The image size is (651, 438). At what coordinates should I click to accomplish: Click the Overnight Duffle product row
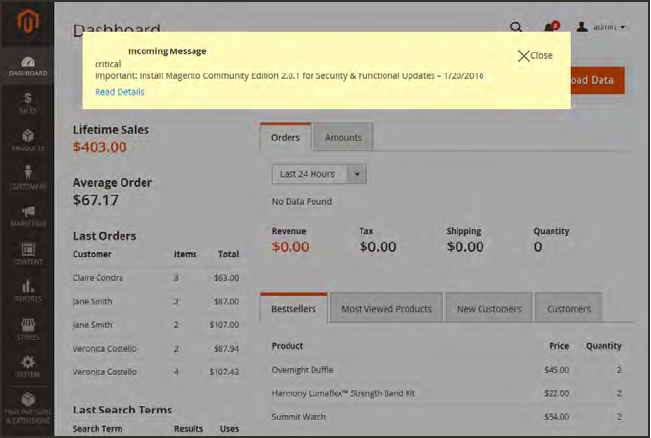447,369
